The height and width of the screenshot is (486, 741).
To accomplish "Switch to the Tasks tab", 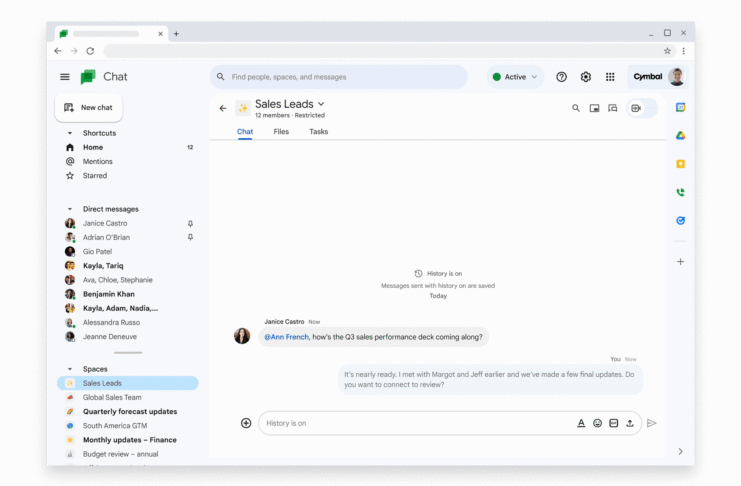I will (x=319, y=132).
